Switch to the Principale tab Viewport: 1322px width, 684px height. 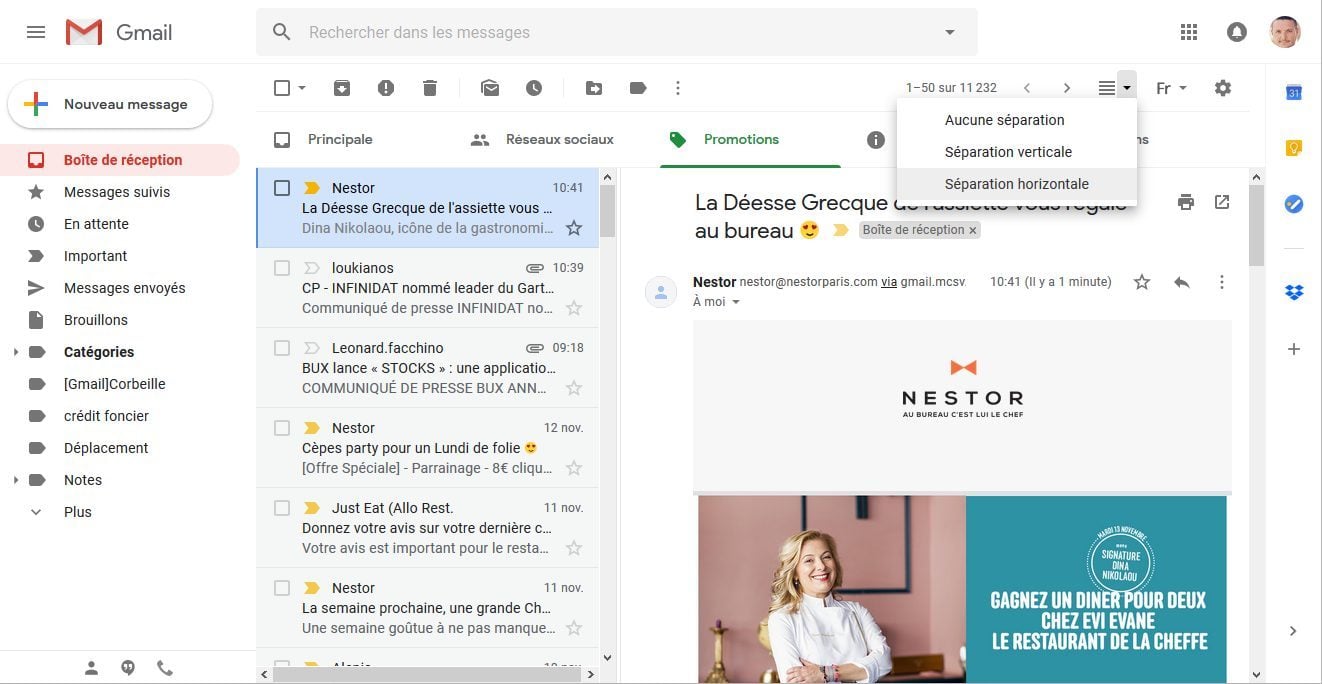(x=340, y=140)
